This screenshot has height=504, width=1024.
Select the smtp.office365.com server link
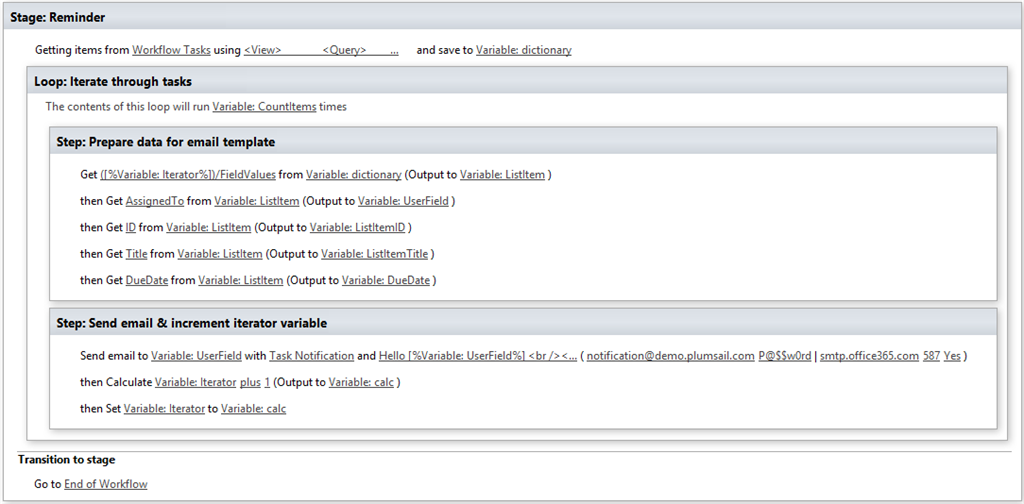point(868,356)
